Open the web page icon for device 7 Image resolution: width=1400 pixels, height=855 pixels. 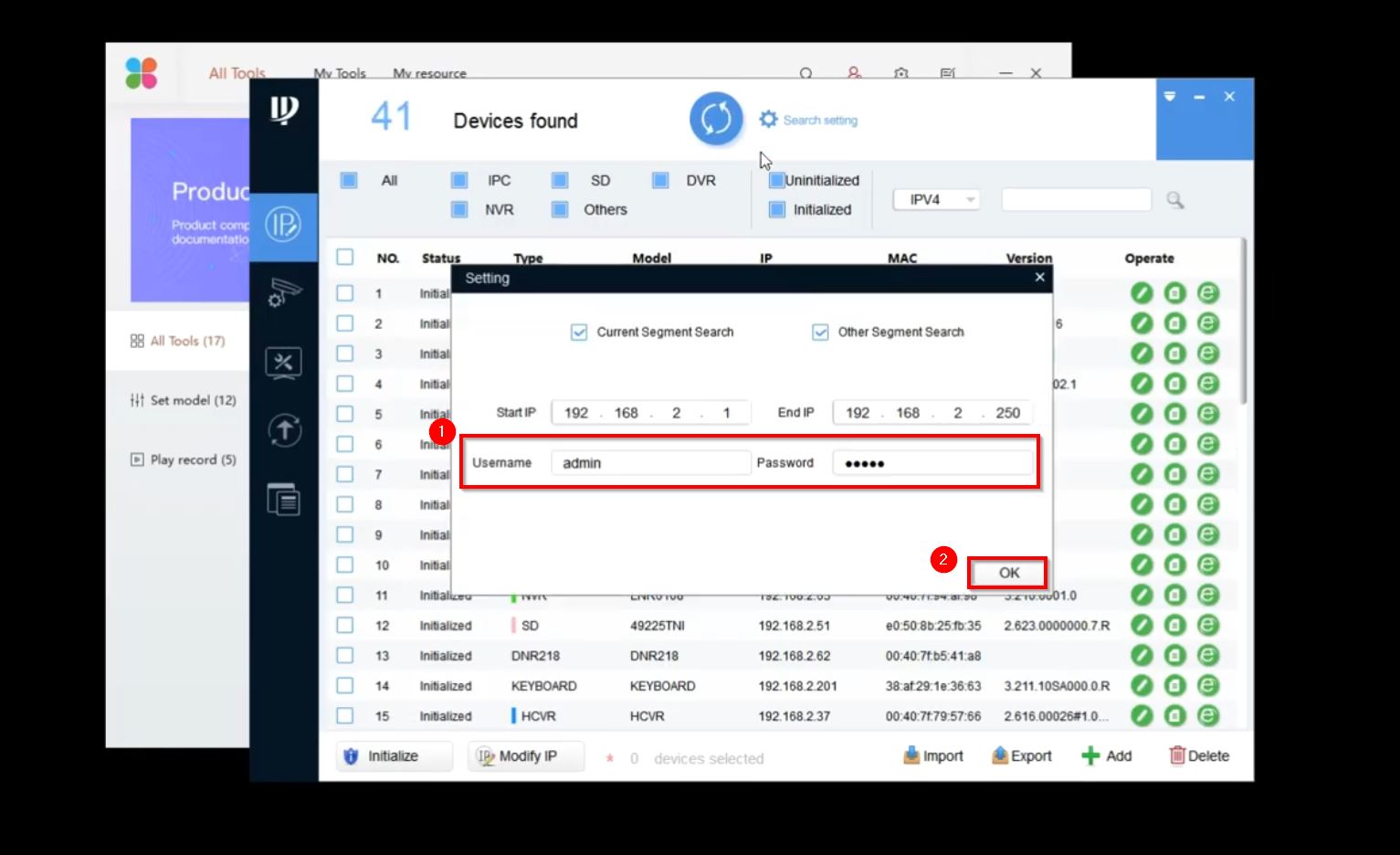(1208, 474)
